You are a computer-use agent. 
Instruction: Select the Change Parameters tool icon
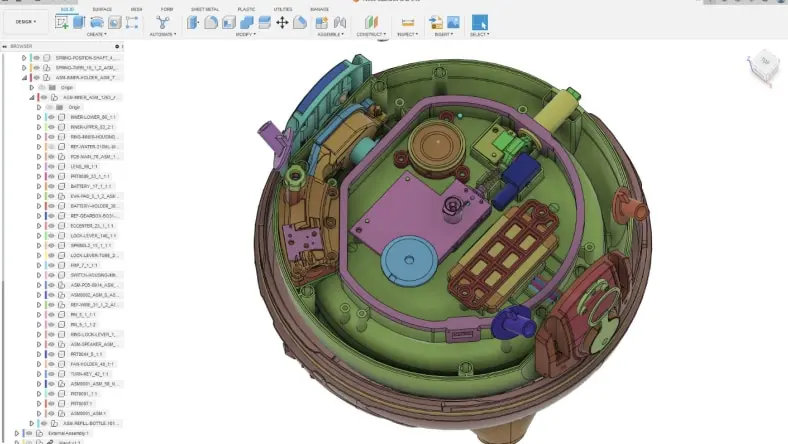[300, 22]
